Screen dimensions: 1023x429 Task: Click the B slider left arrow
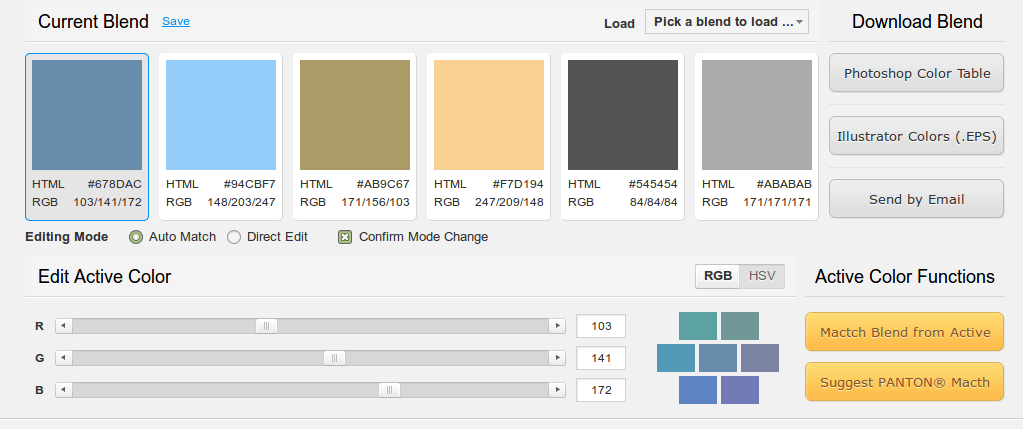(64, 390)
